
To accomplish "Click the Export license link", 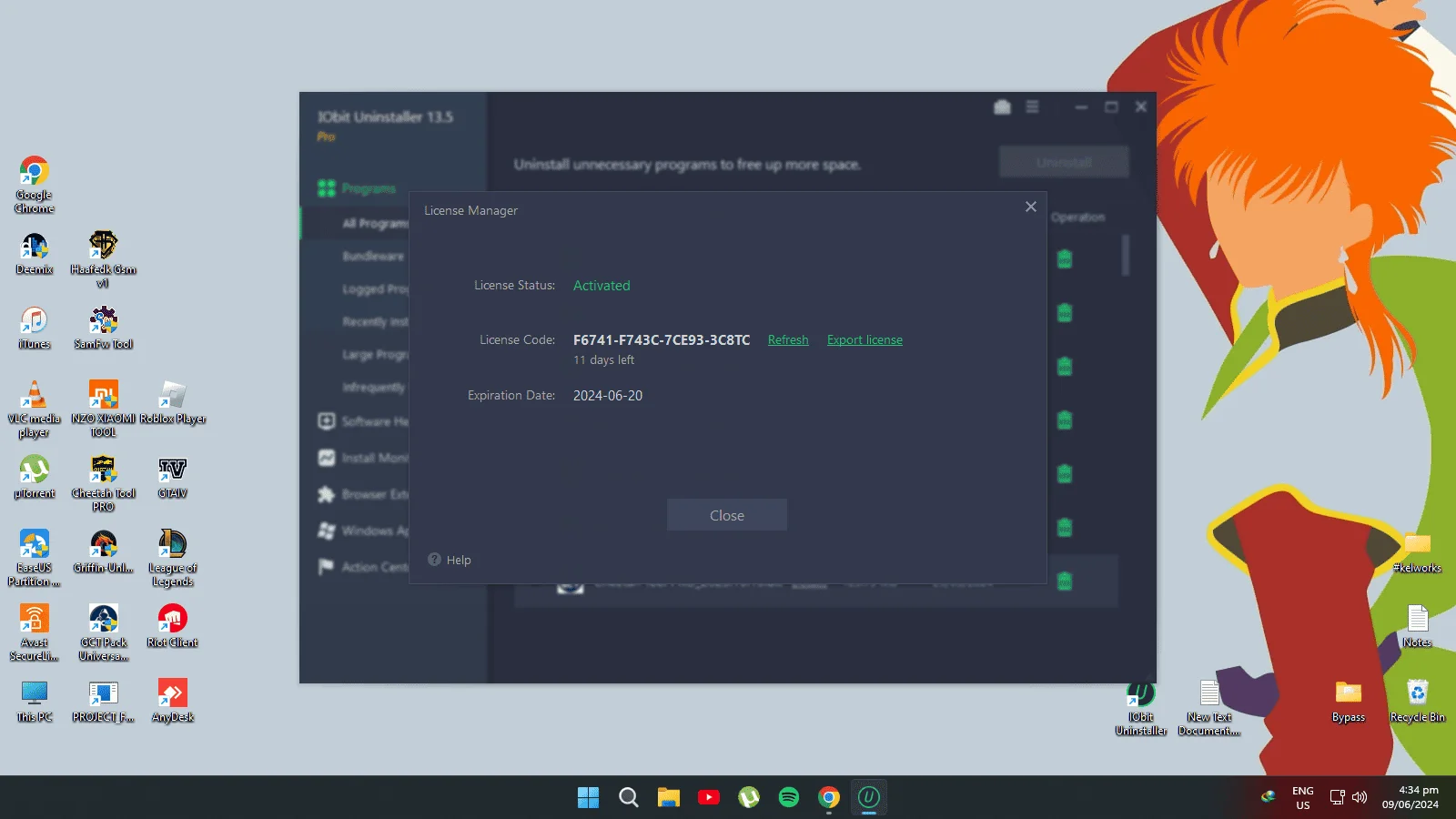I will coord(864,339).
